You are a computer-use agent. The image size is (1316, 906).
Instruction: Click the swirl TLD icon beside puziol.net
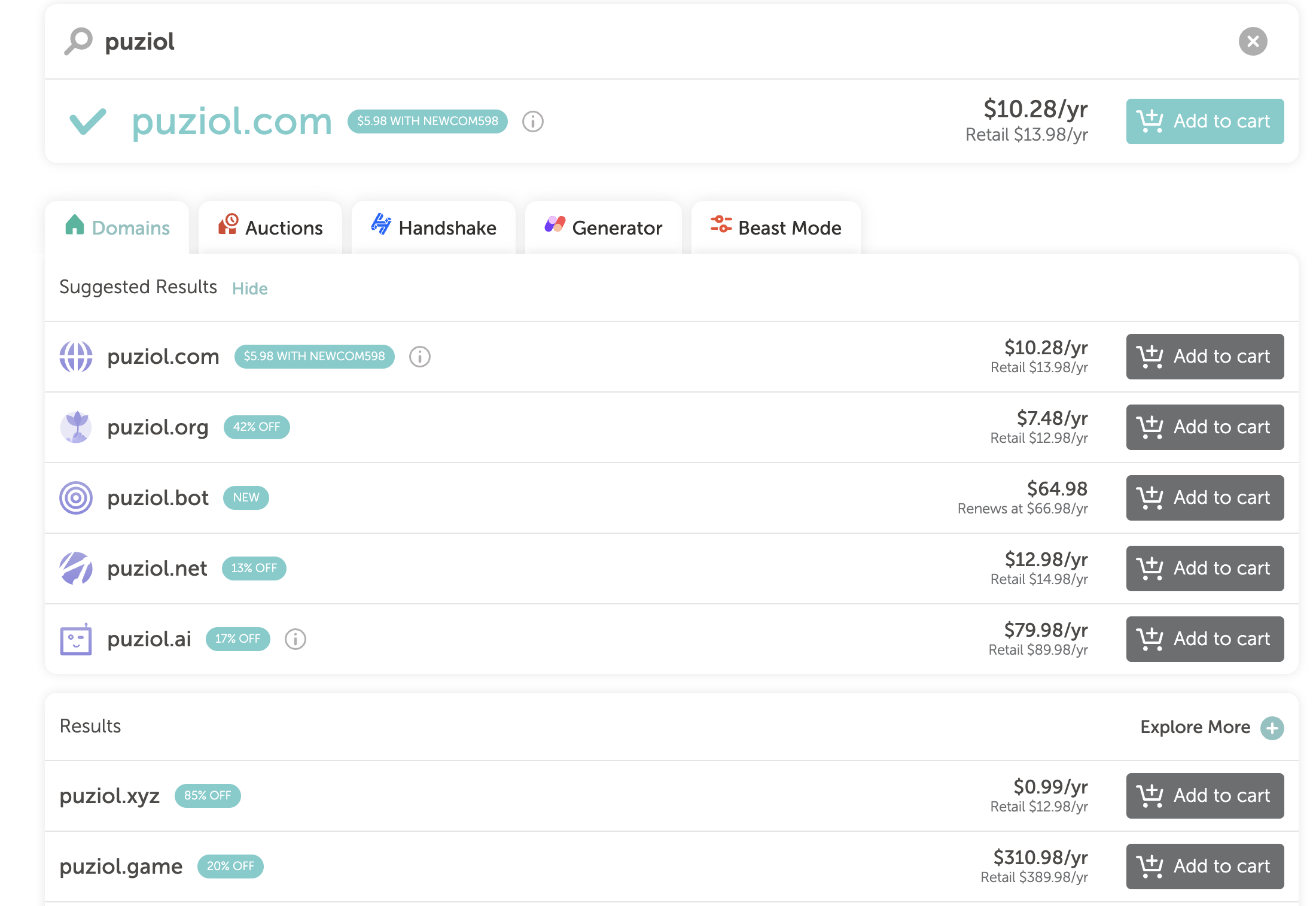(75, 568)
